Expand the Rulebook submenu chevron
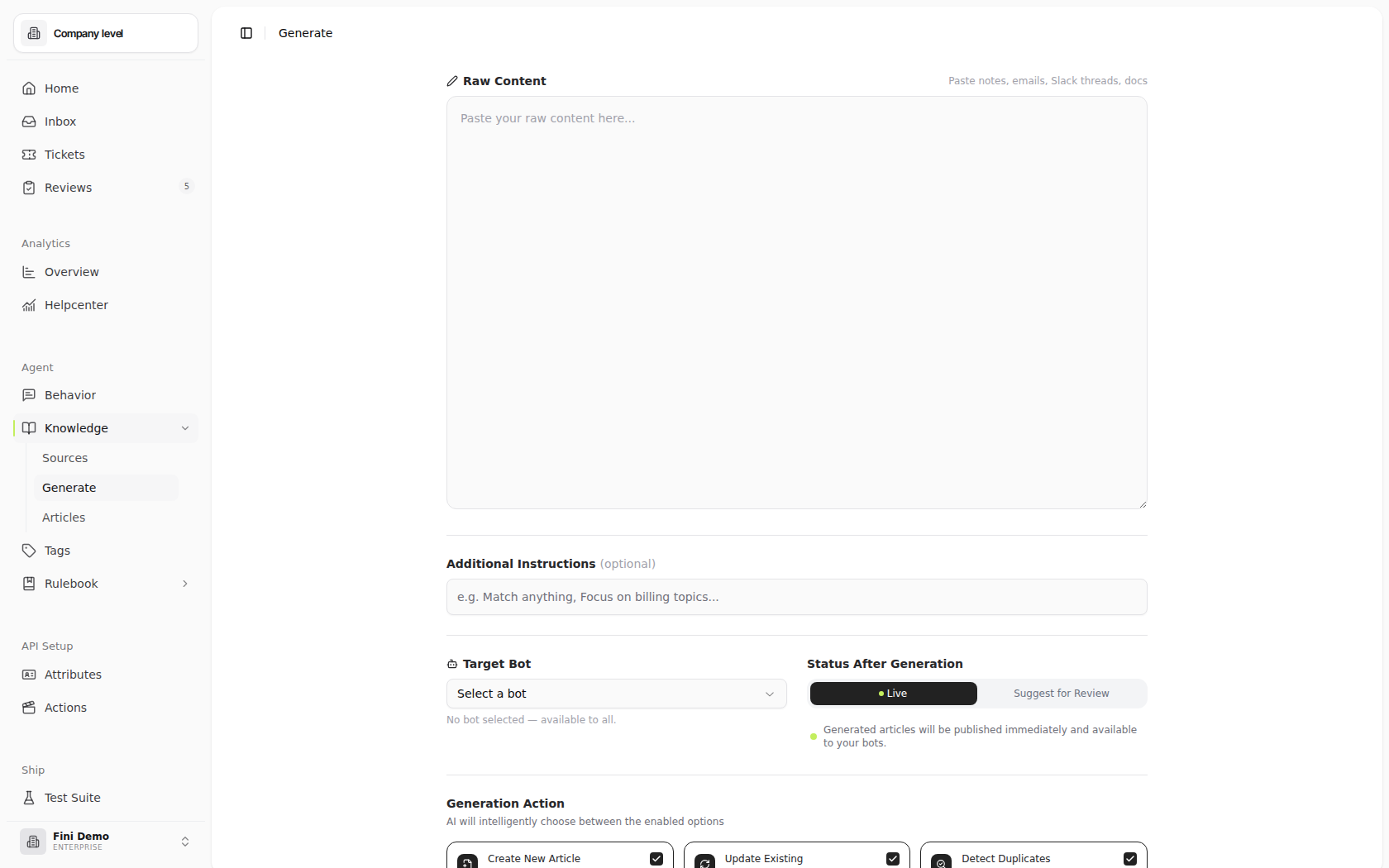 (x=185, y=584)
